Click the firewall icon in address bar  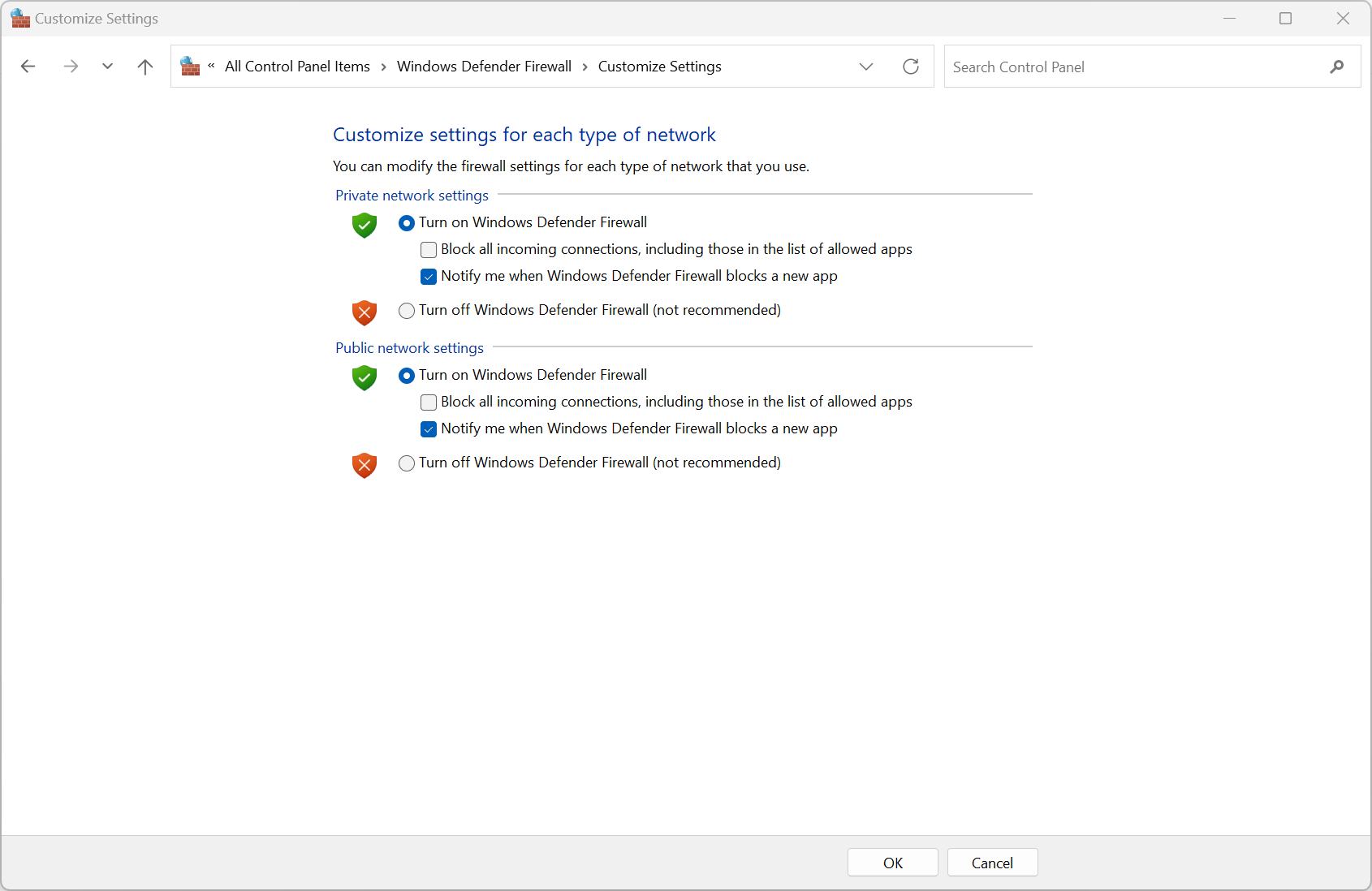190,67
